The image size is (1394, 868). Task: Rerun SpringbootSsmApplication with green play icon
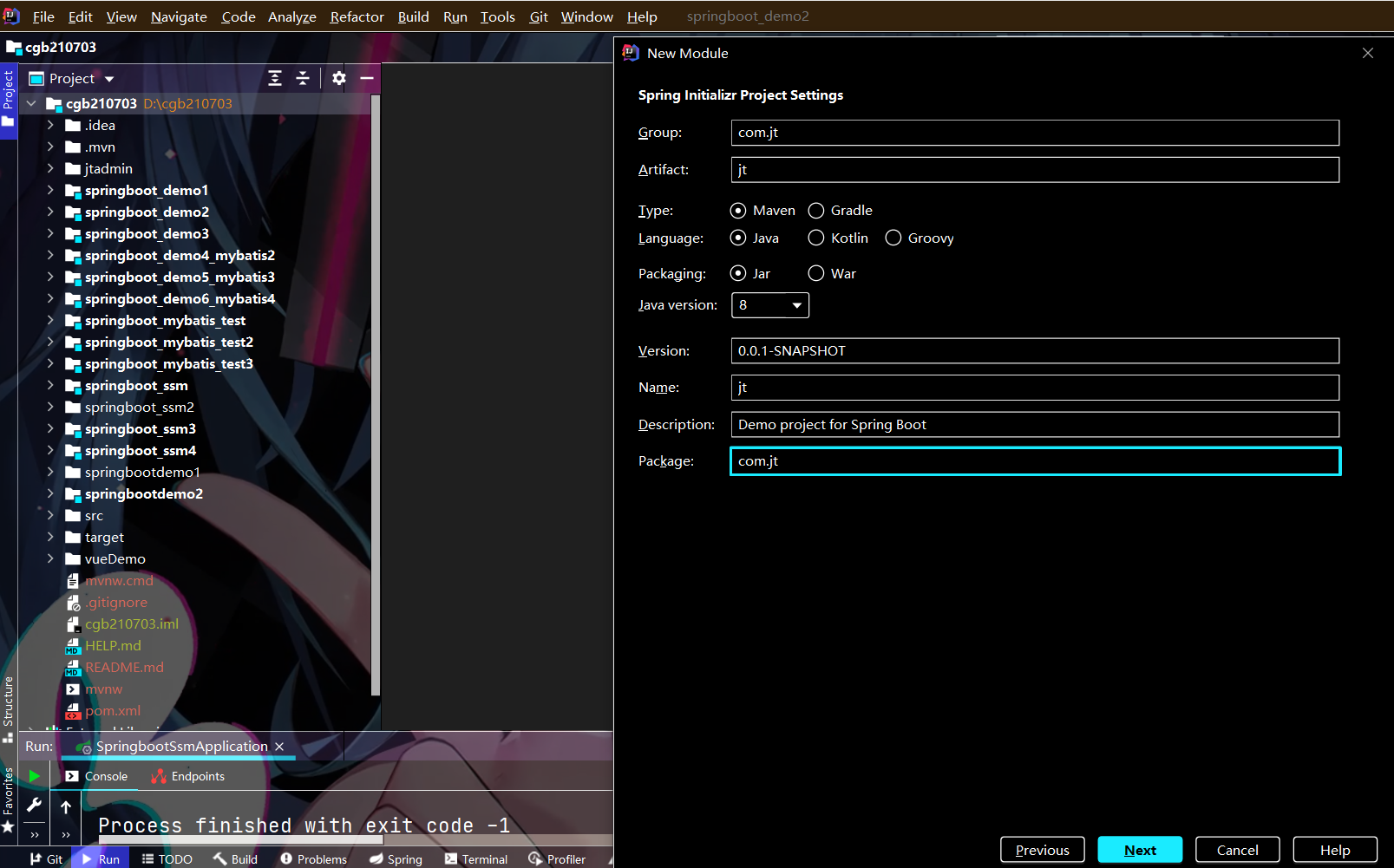(35, 776)
